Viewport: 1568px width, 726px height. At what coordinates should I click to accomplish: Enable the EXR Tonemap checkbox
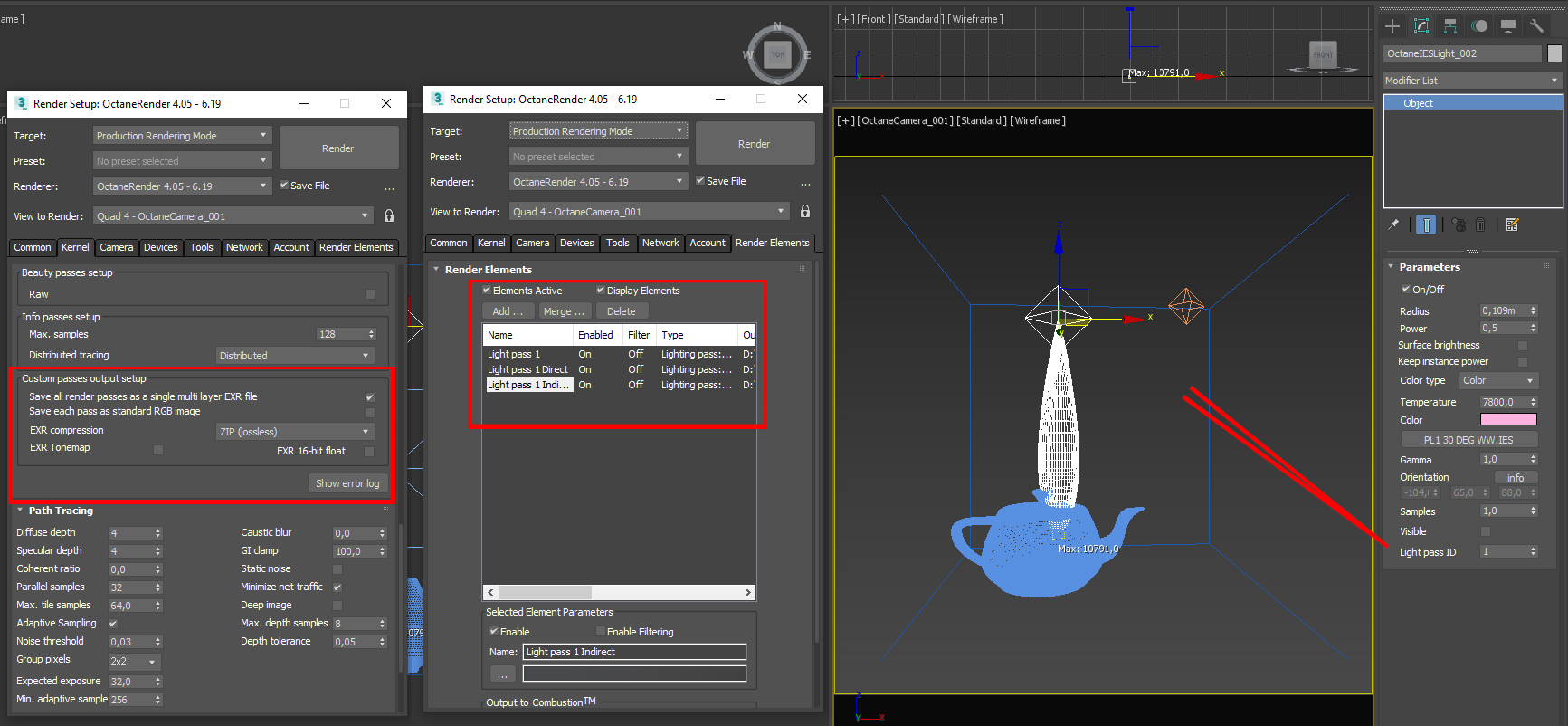point(158,450)
